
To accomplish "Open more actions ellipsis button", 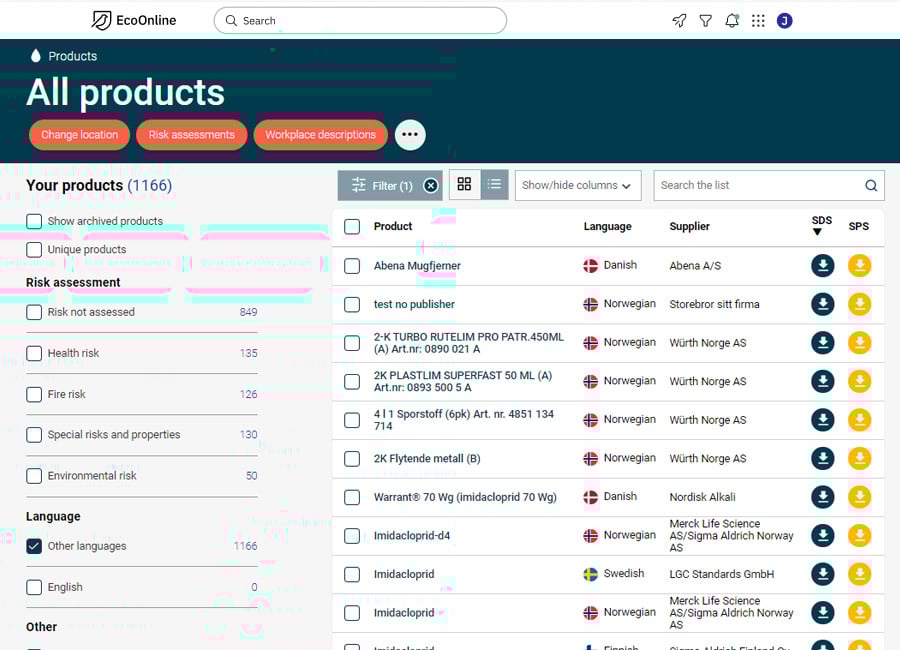I will coord(410,135).
